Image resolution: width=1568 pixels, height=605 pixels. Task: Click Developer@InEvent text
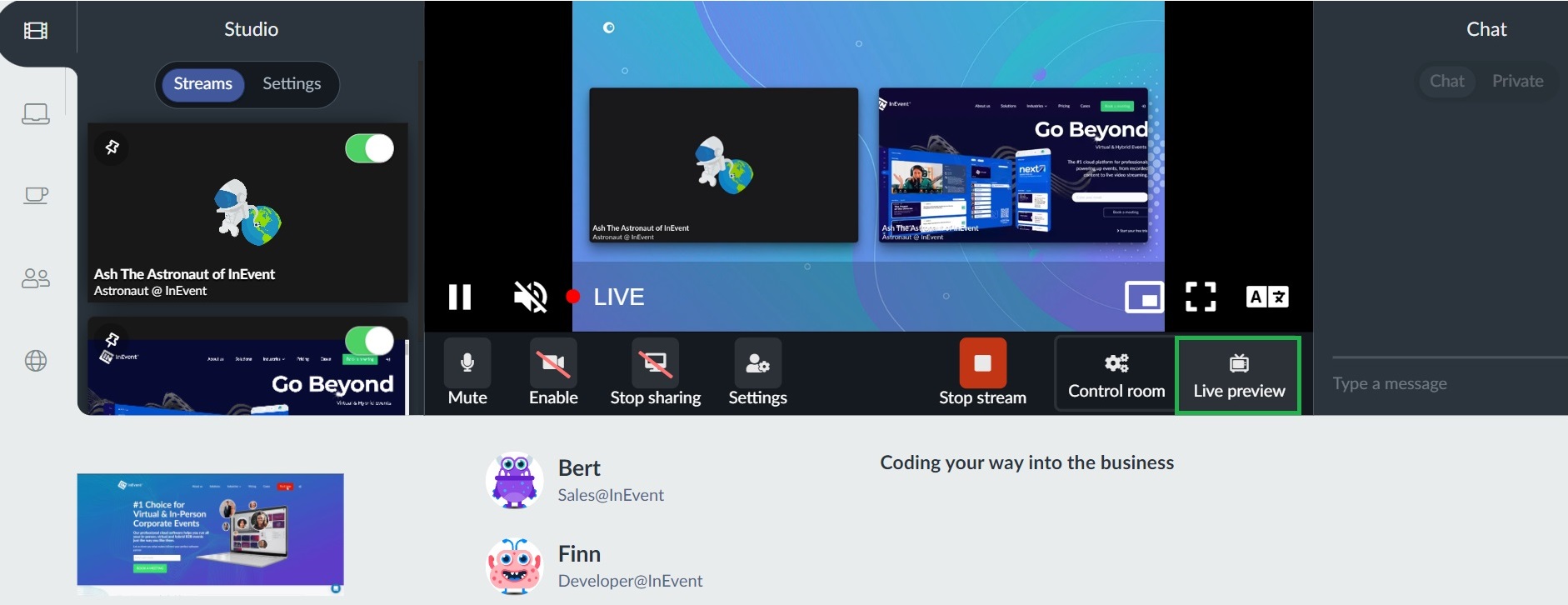pos(630,581)
